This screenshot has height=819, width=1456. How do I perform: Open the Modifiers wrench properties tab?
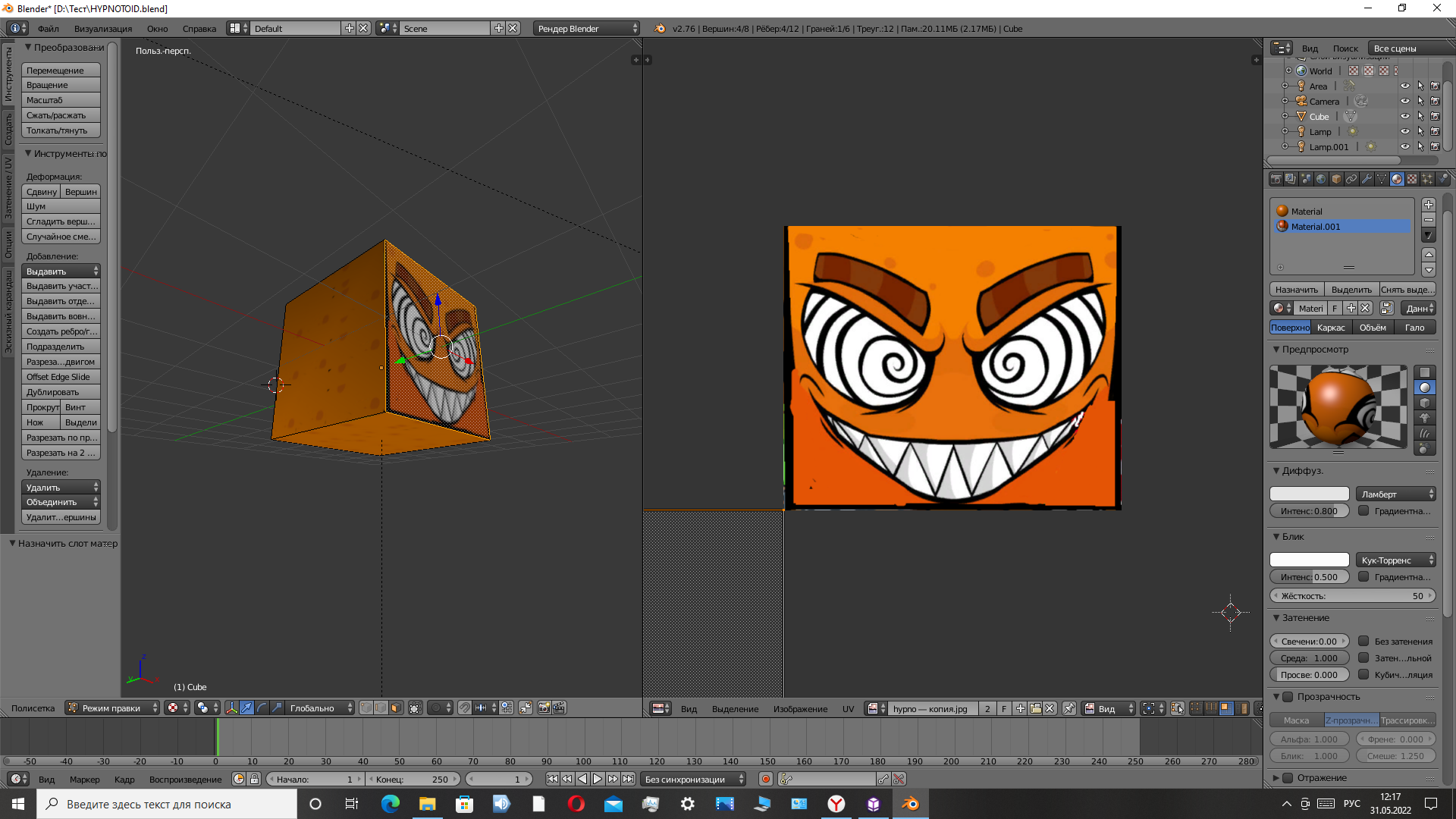coord(1367,179)
